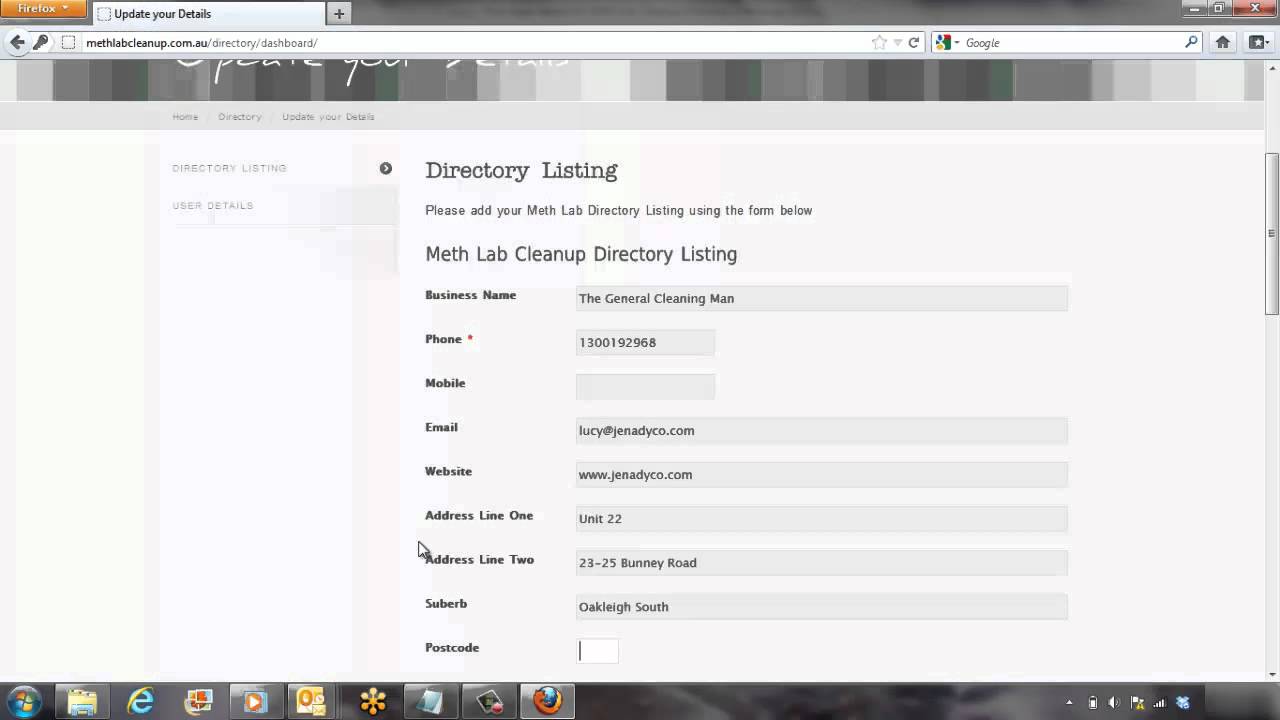Image resolution: width=1280 pixels, height=720 pixels.
Task: Click the Dropbox tray icon
Action: coord(1183,702)
